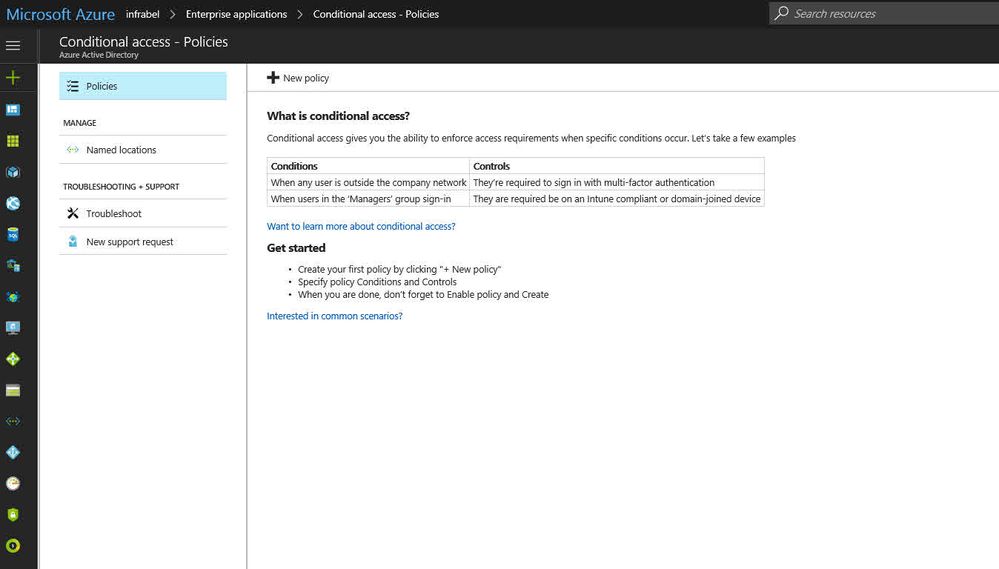Click the Intune compliant device control cell

tap(617, 199)
